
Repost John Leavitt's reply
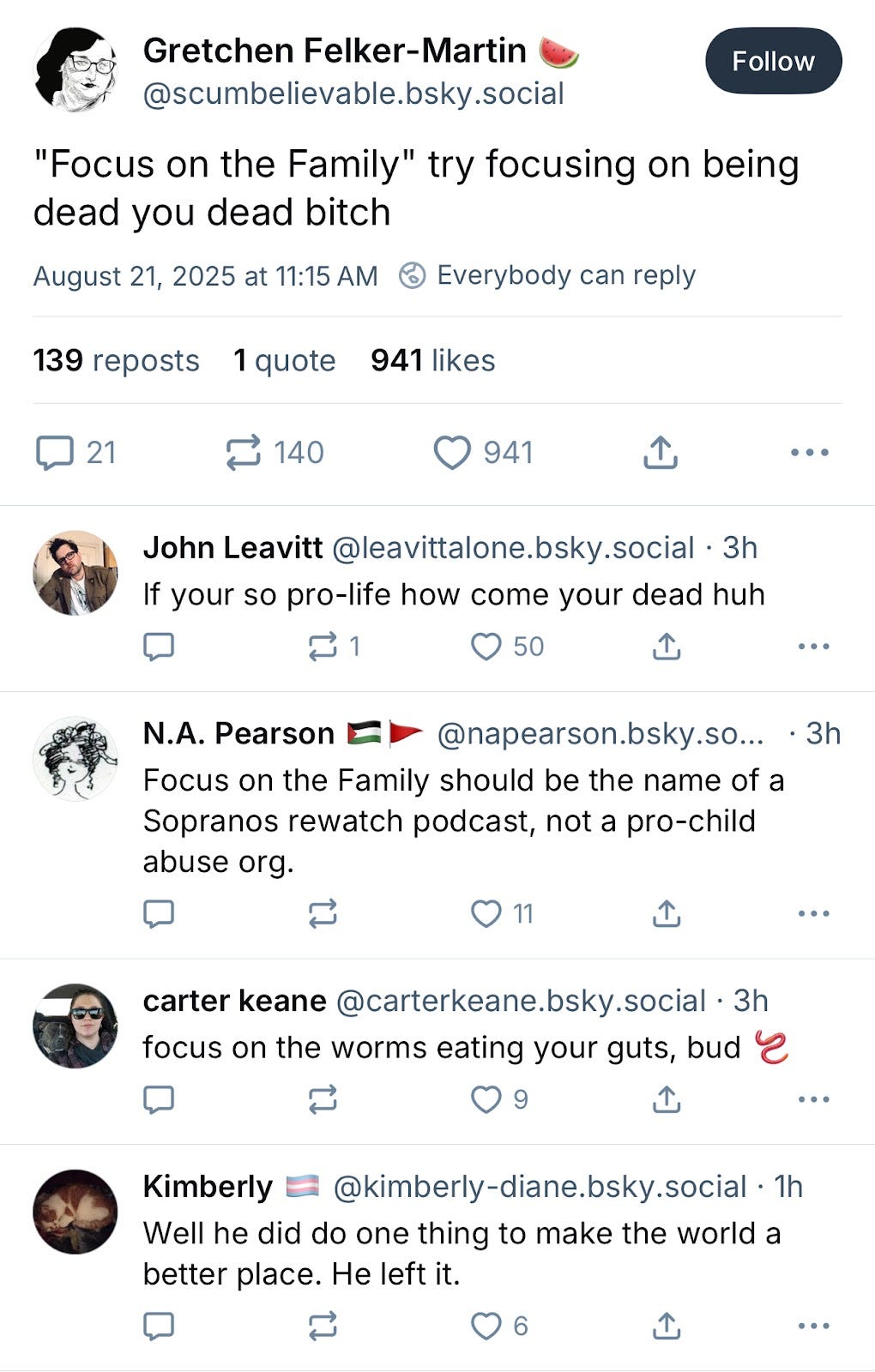(x=323, y=647)
